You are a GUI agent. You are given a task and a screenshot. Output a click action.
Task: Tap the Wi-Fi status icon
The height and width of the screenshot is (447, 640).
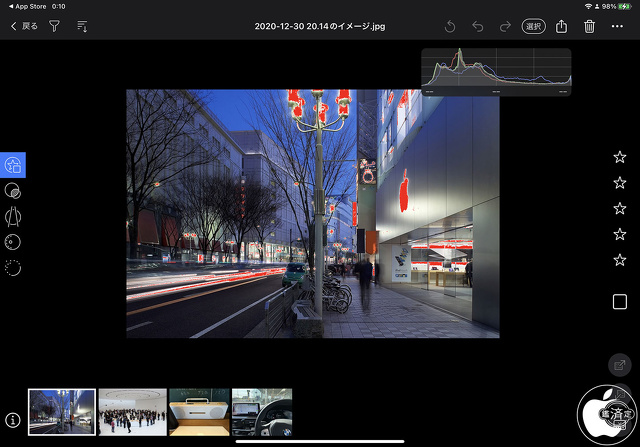pyautogui.click(x=588, y=7)
